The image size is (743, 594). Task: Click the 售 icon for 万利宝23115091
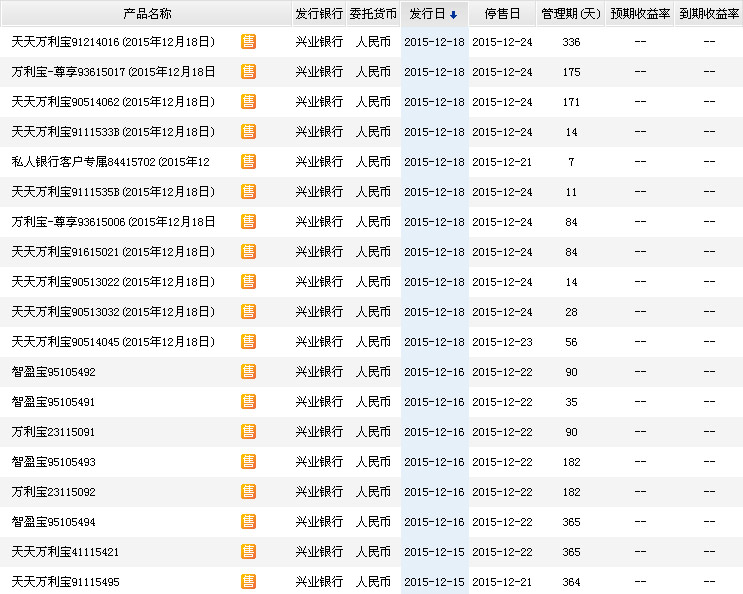[248, 432]
